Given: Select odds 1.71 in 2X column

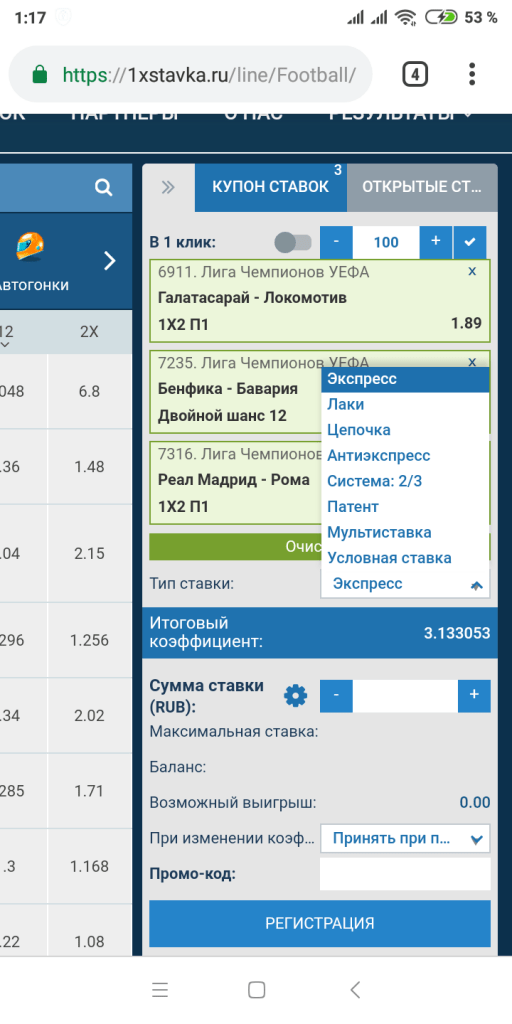Looking at the screenshot, I should click(89, 792).
